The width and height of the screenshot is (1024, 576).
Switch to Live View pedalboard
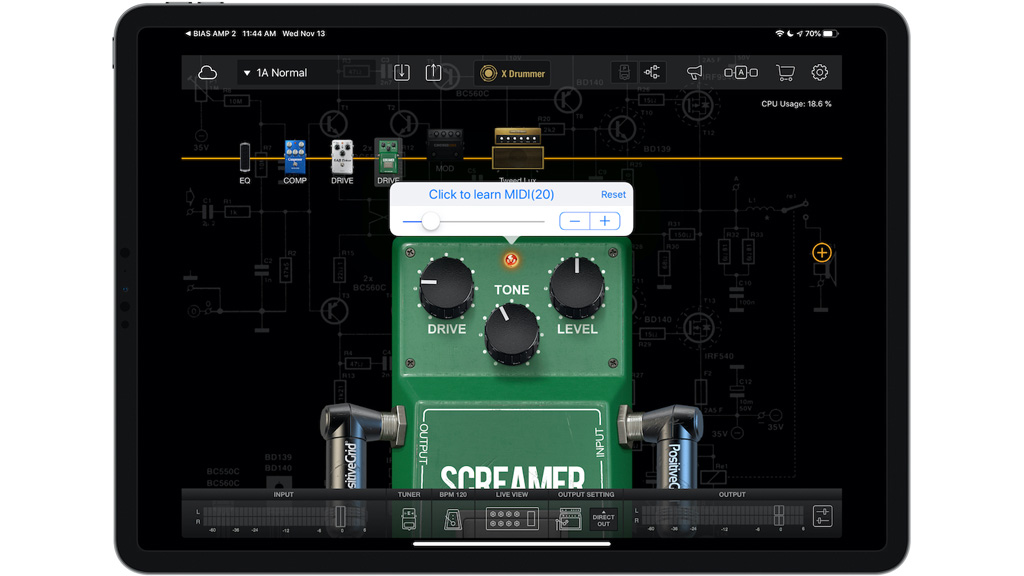click(511, 517)
